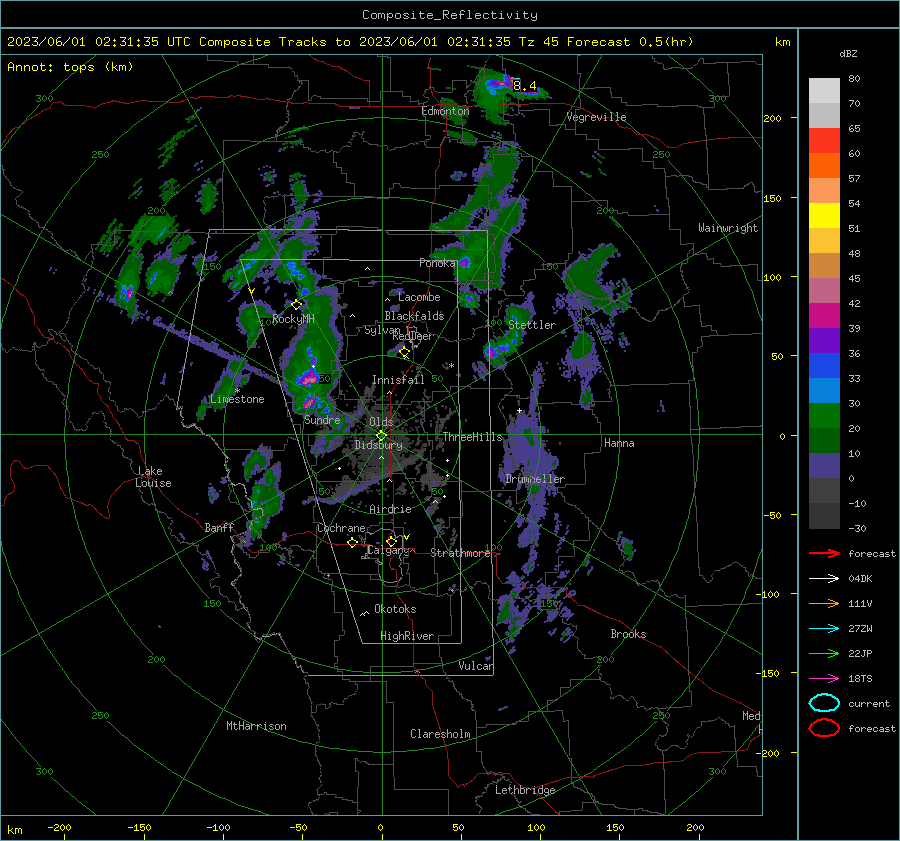Click the Okotoks city label
Viewport: 900px width, 841px height.
click(x=395, y=609)
